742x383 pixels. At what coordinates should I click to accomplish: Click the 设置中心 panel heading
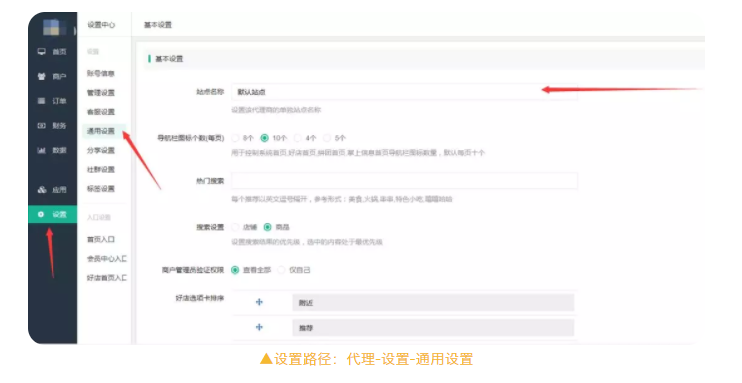coord(101,25)
